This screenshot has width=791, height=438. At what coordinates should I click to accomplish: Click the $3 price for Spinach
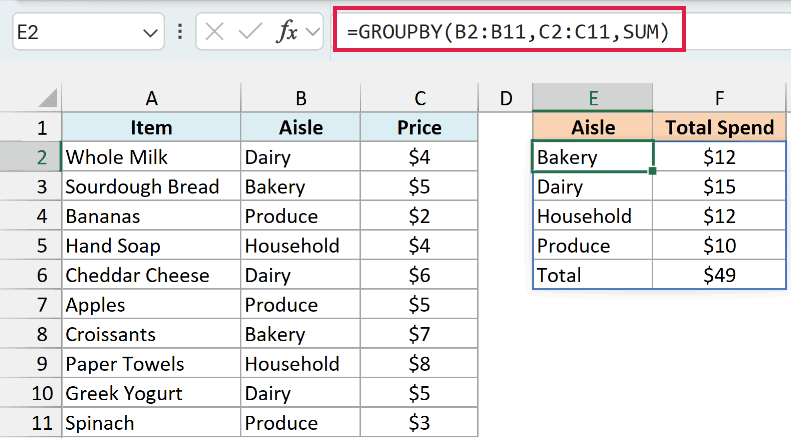coord(419,423)
